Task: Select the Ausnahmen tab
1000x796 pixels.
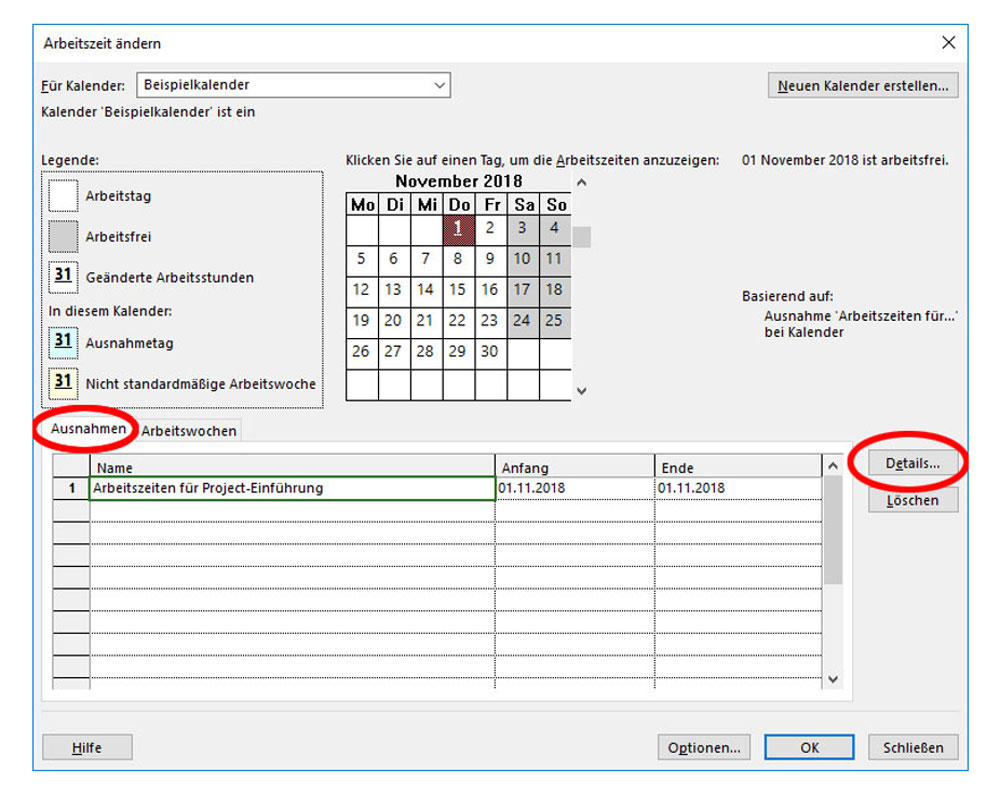Action: click(89, 430)
